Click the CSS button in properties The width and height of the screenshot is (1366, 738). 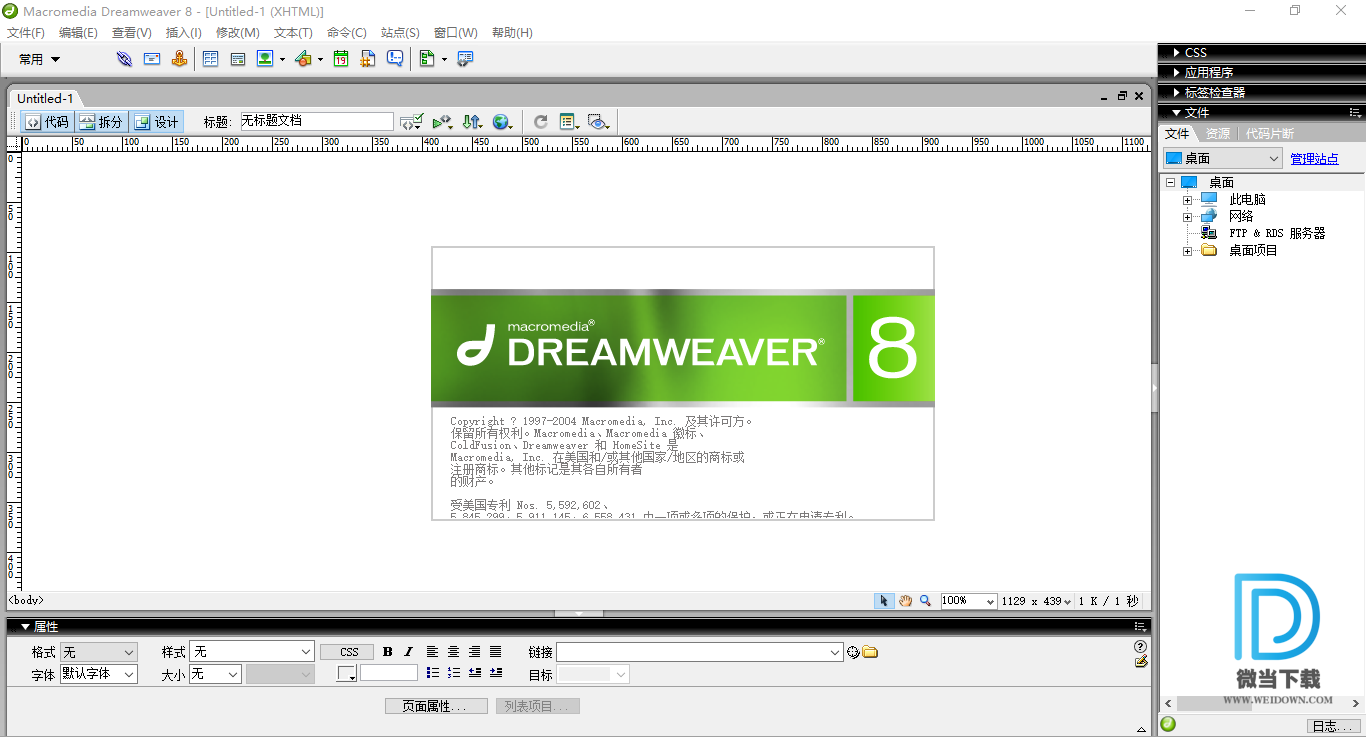tap(349, 652)
